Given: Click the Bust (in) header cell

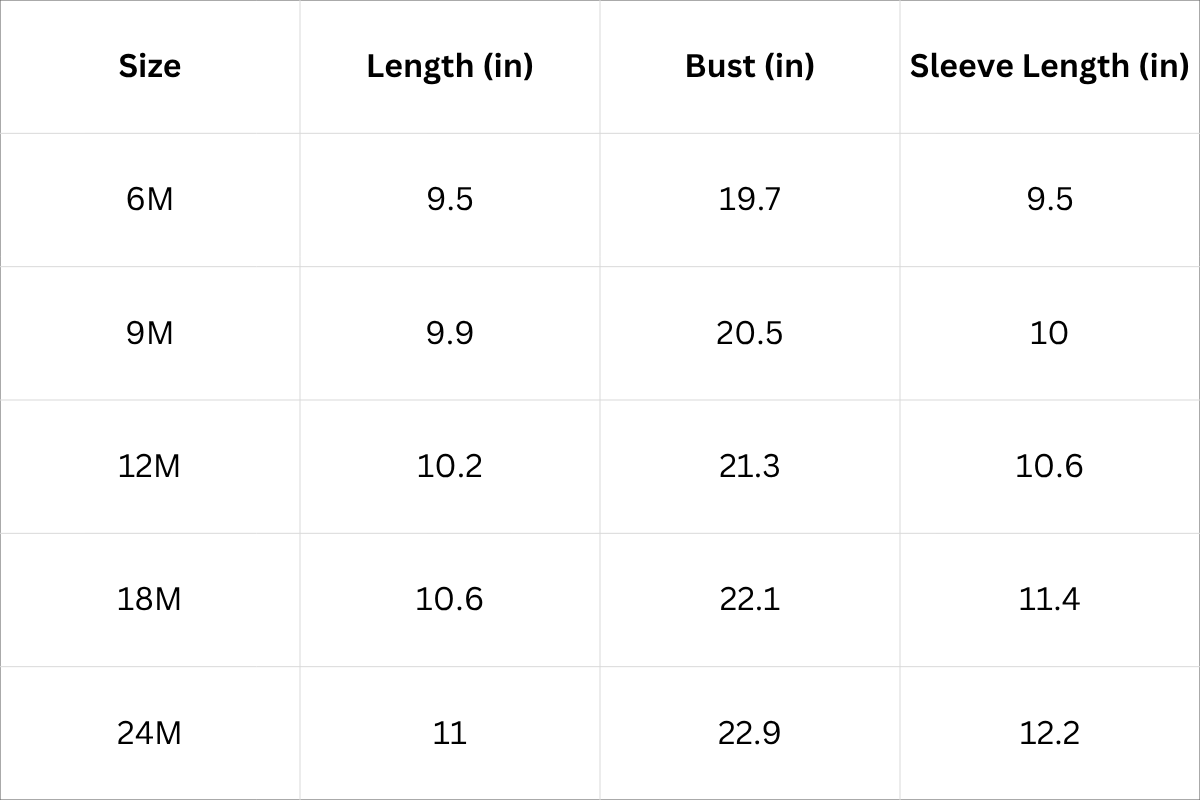Looking at the screenshot, I should pos(749,66).
